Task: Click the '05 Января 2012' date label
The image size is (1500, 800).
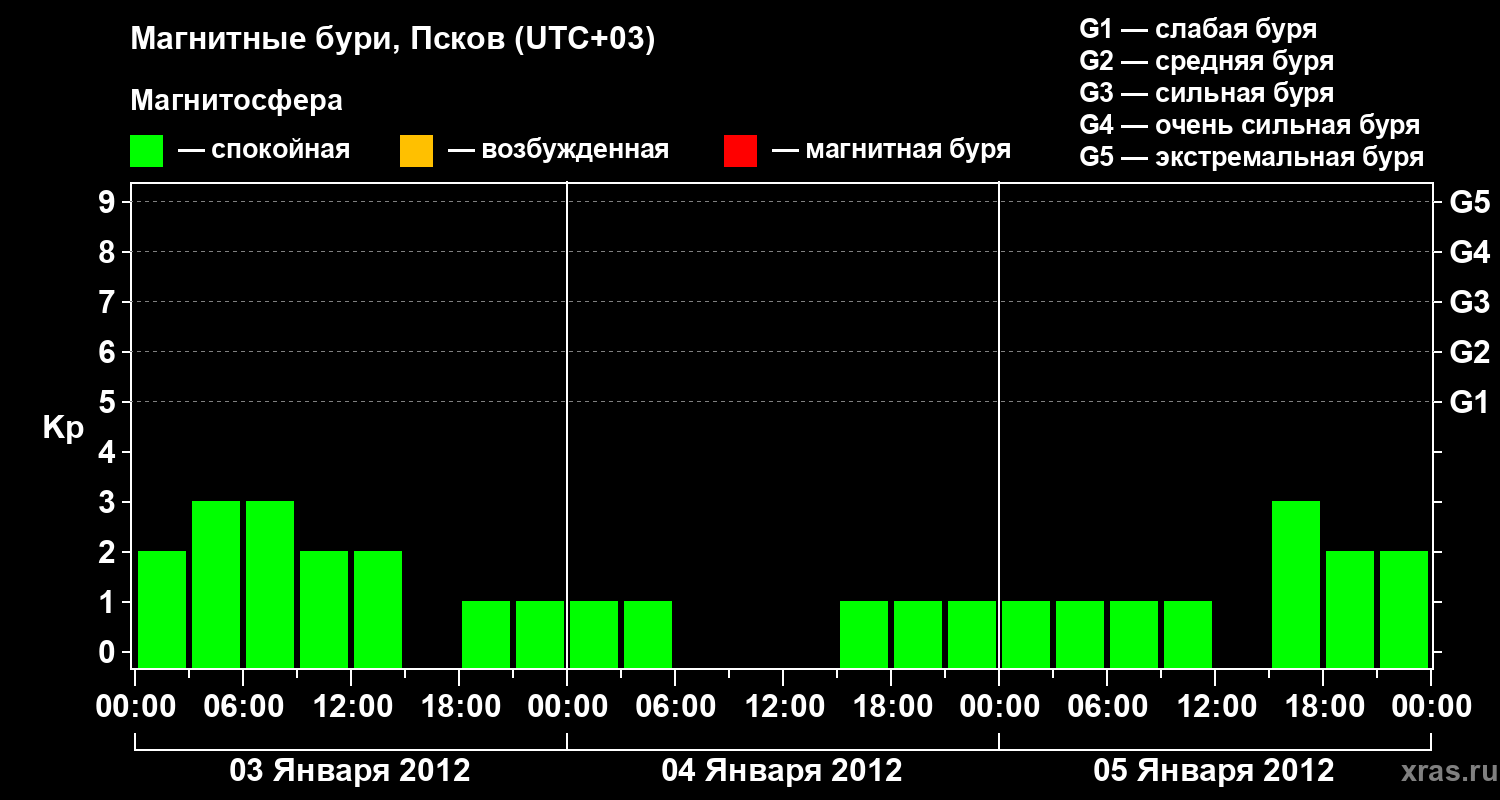Action: [1214, 771]
